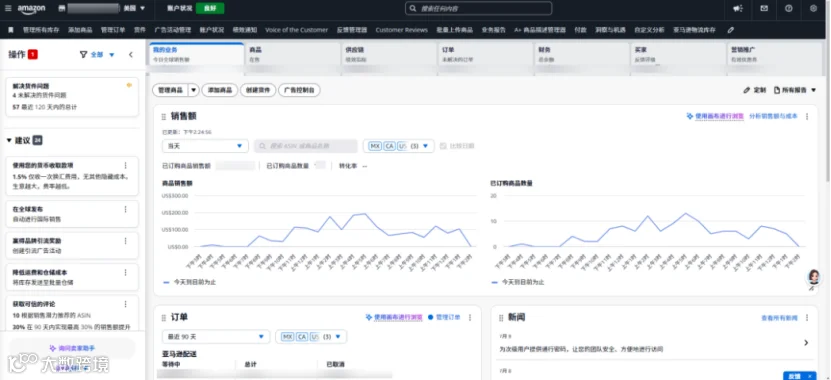Open the 所有报告 dropdown
Viewport: 831px width, 380px height.
(x=795, y=90)
